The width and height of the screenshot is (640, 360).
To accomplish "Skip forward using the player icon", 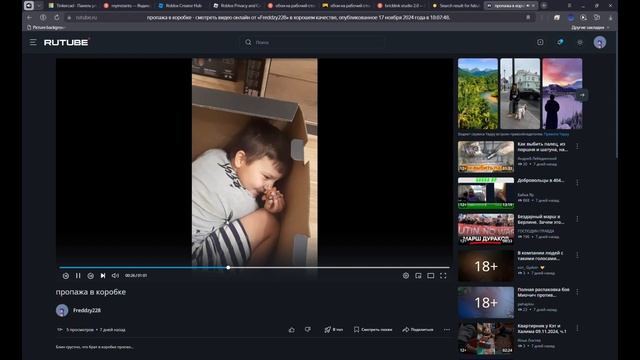I will tap(91, 276).
